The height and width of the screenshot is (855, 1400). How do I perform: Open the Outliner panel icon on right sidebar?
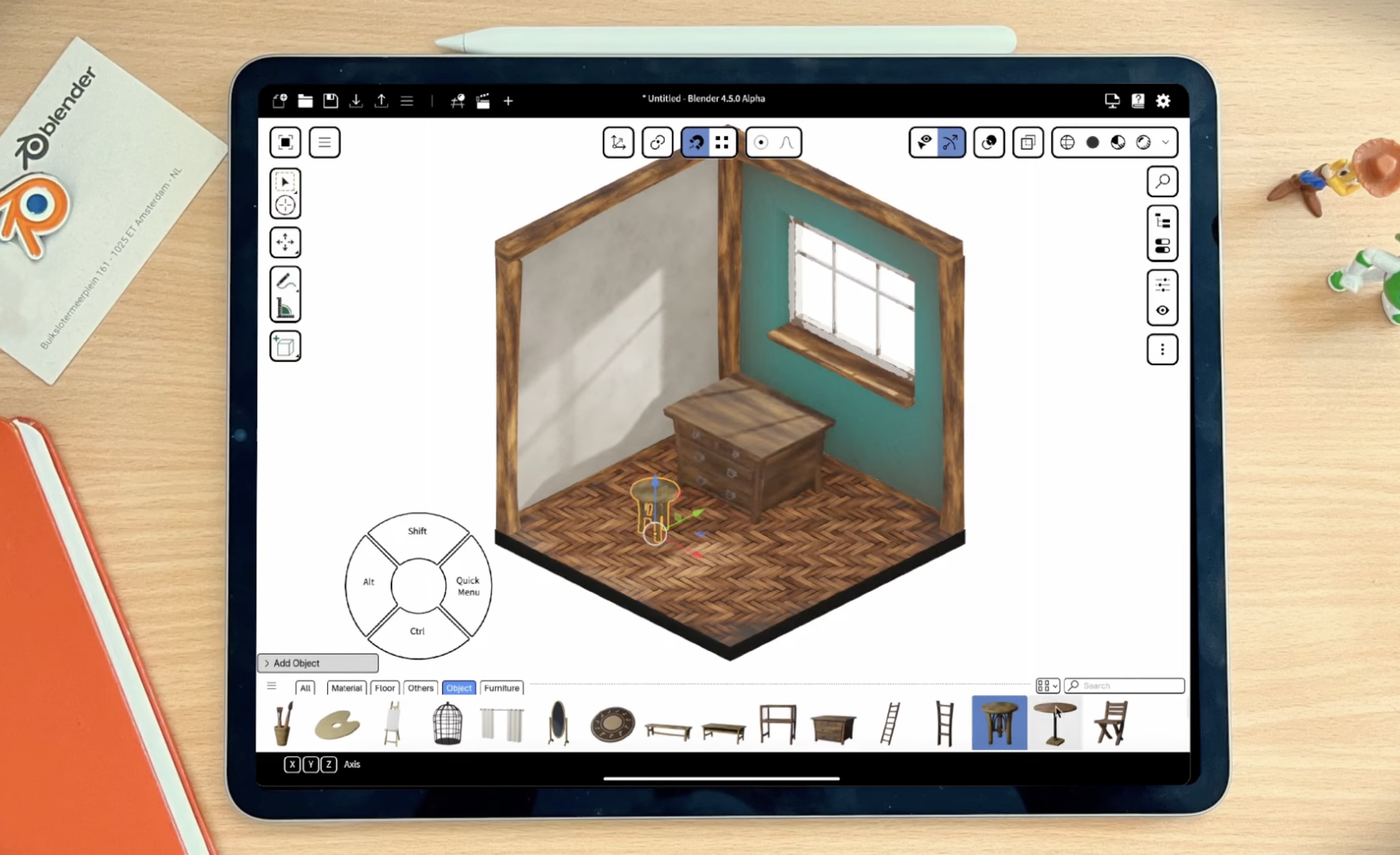pos(1163,221)
